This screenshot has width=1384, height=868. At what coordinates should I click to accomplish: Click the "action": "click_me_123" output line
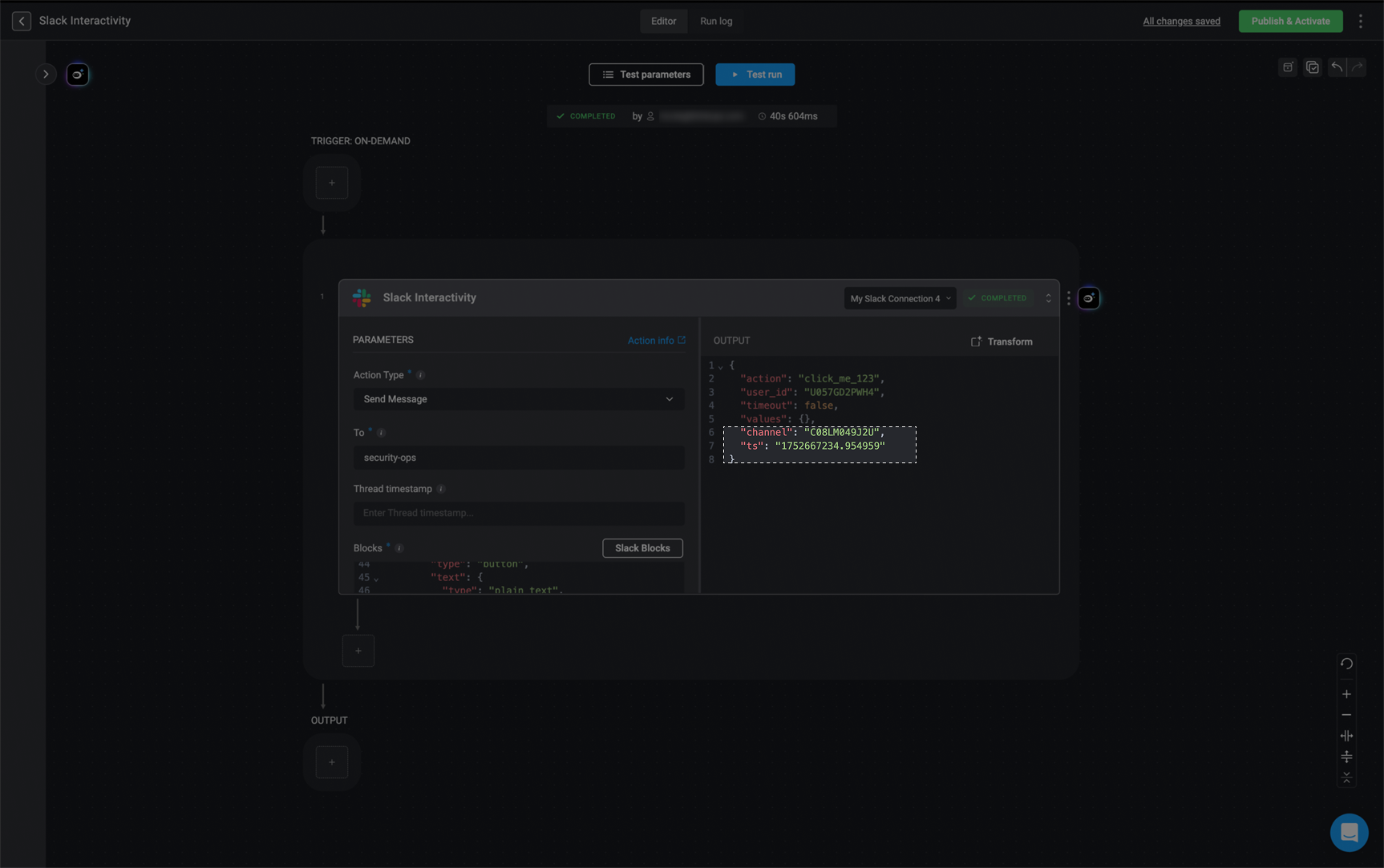[x=812, y=378]
